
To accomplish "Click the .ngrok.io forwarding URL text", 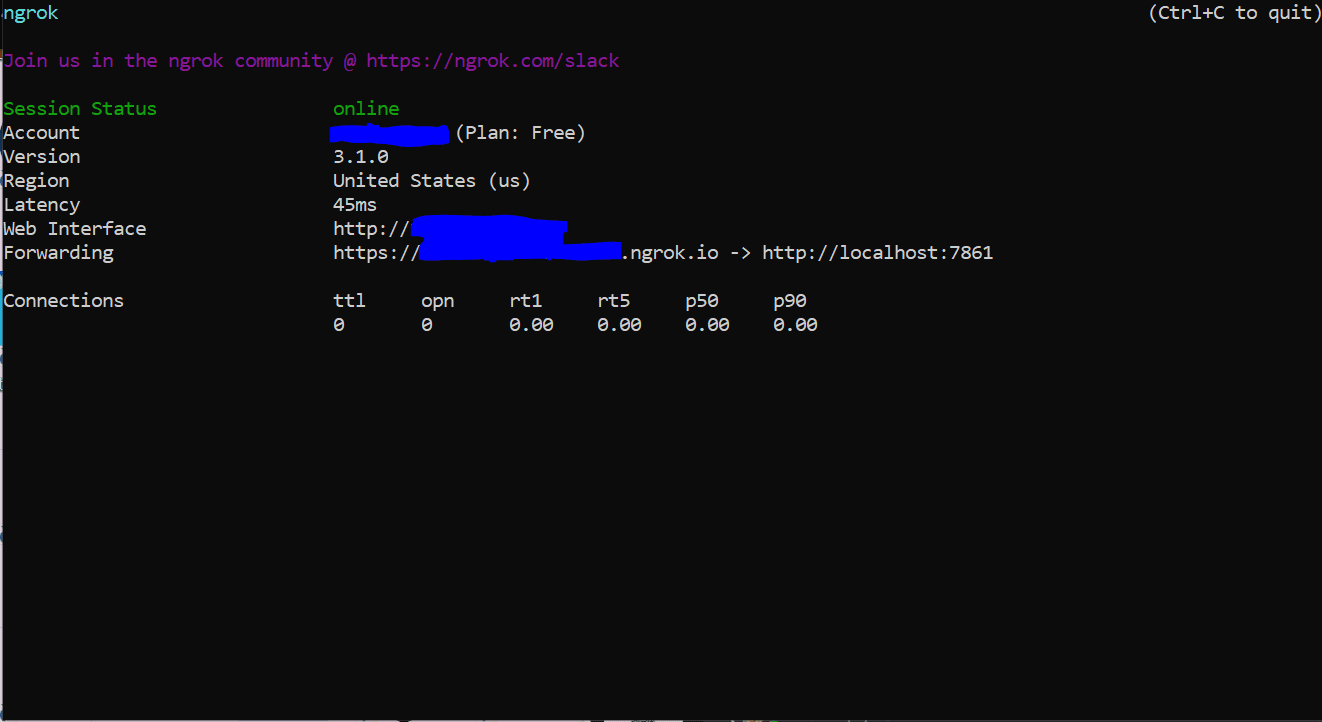I will pyautogui.click(x=669, y=253).
